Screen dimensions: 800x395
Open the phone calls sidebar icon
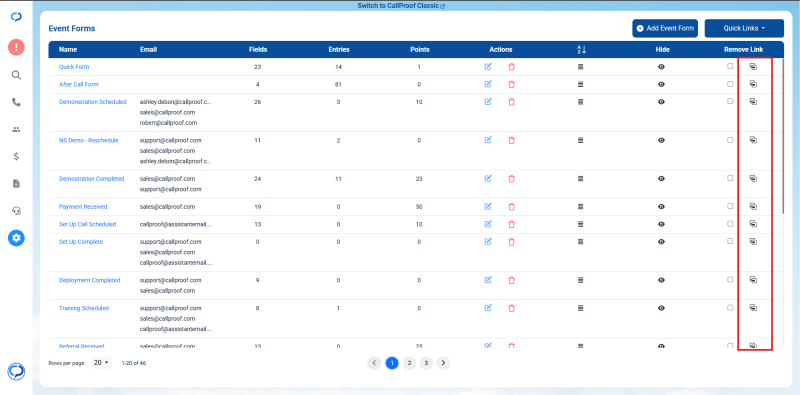point(16,102)
